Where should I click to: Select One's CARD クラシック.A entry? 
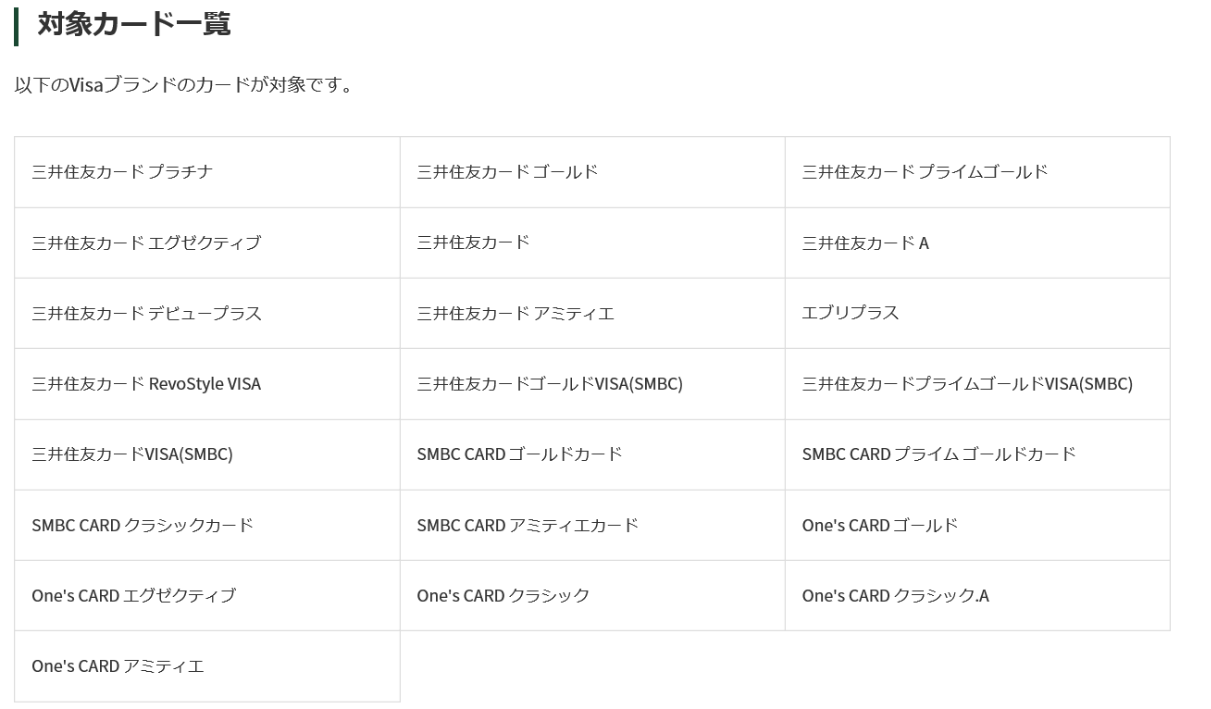coord(978,595)
